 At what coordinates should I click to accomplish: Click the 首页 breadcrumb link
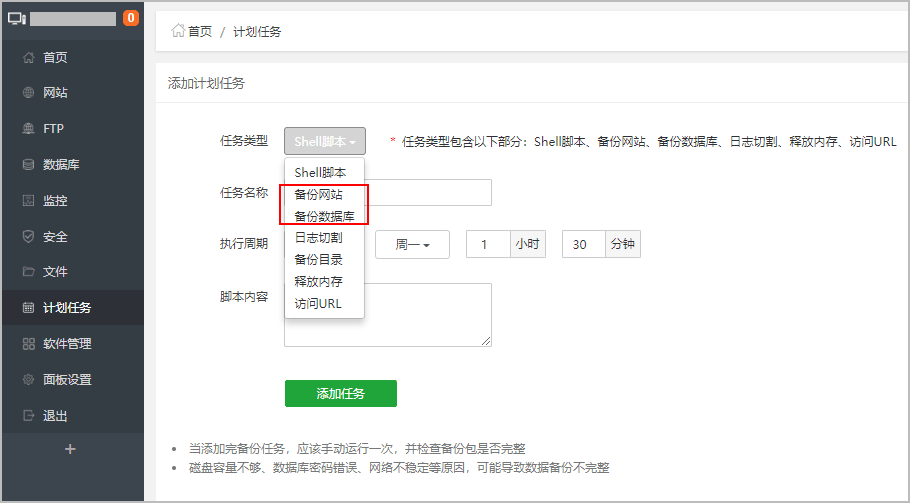click(x=200, y=31)
